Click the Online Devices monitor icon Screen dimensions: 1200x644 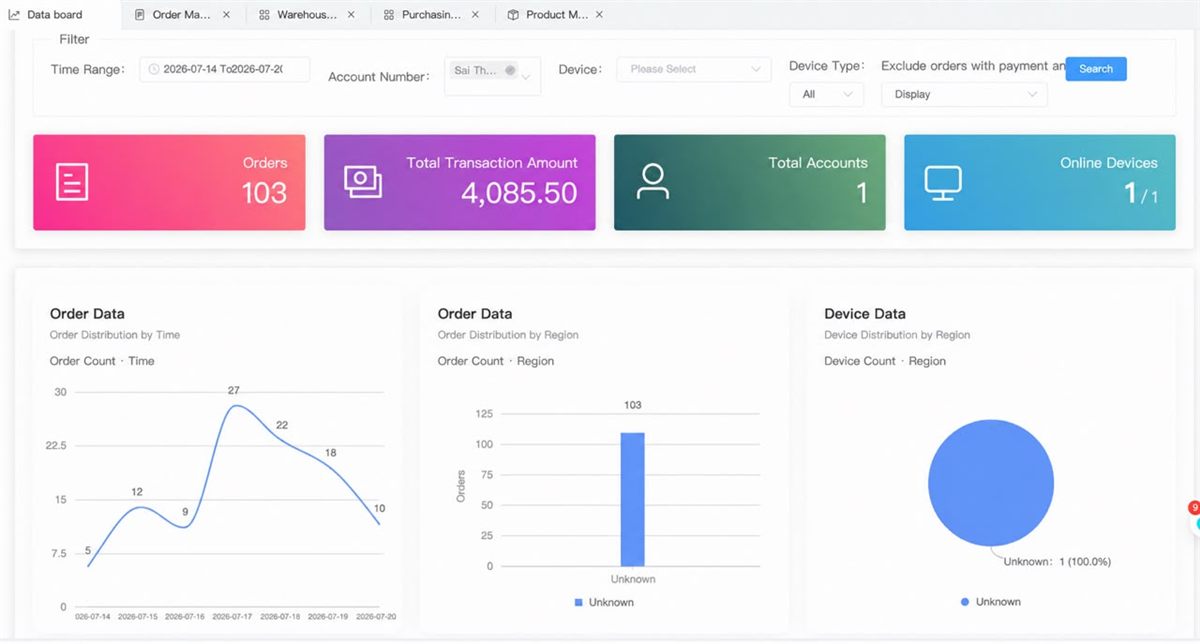point(943,182)
